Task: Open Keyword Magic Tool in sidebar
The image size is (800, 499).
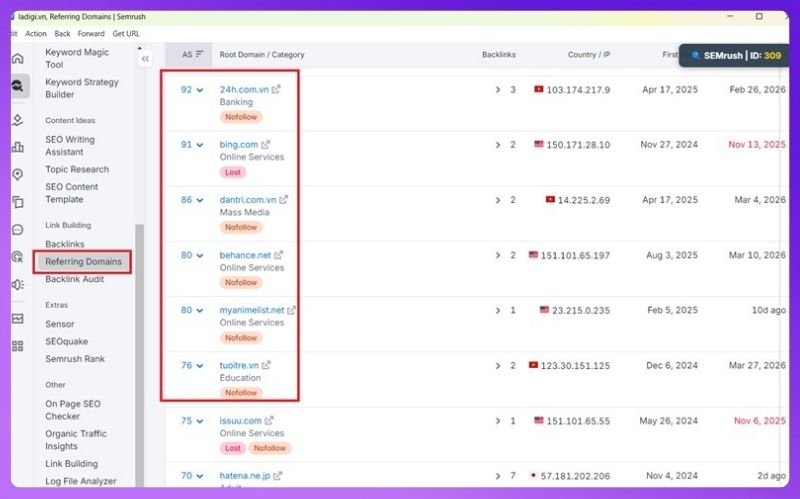Action: point(77,58)
